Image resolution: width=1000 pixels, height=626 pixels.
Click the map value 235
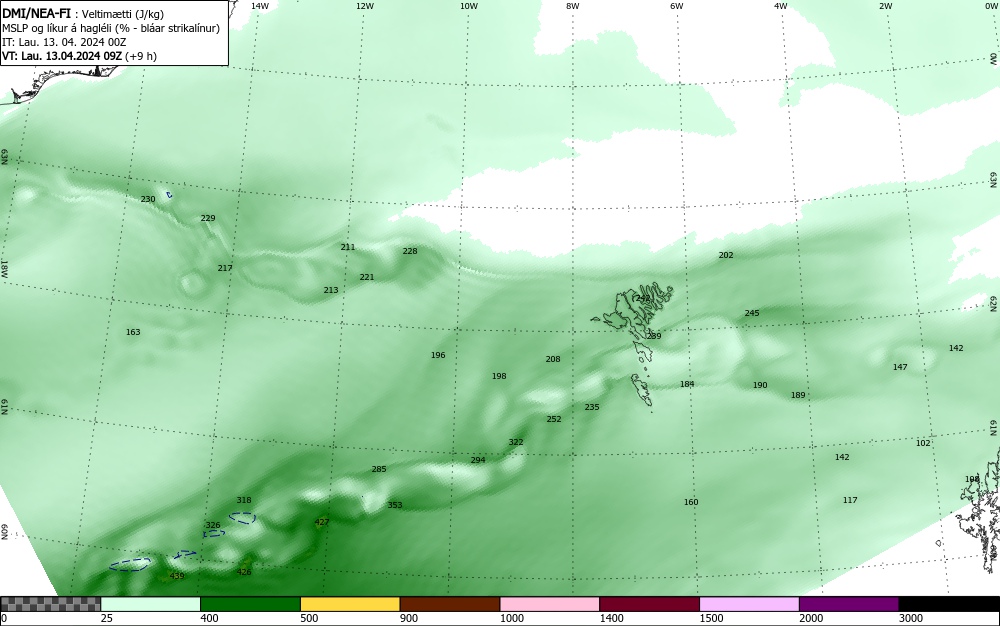[592, 407]
